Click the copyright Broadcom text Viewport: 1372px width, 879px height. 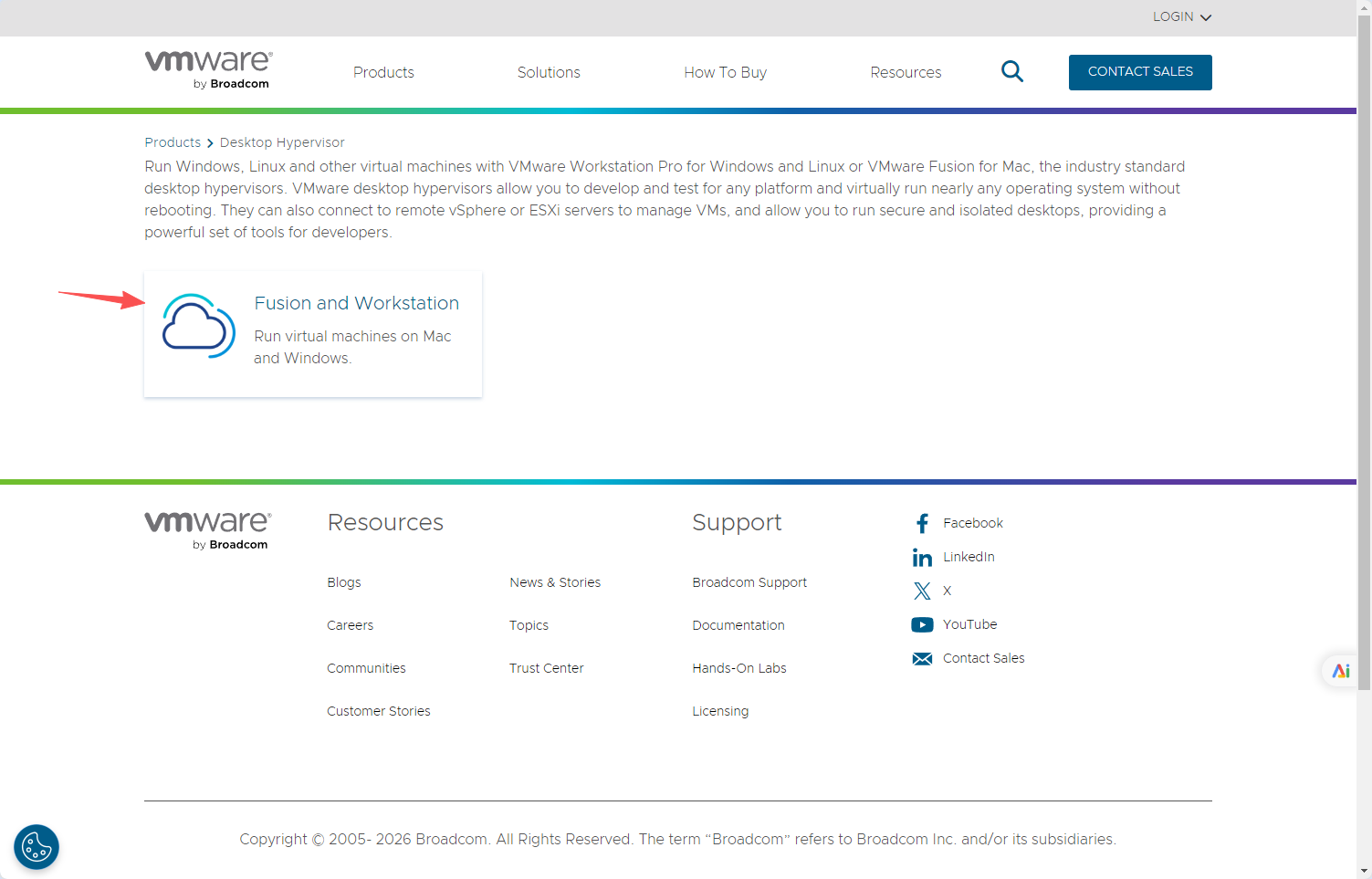[x=677, y=839]
